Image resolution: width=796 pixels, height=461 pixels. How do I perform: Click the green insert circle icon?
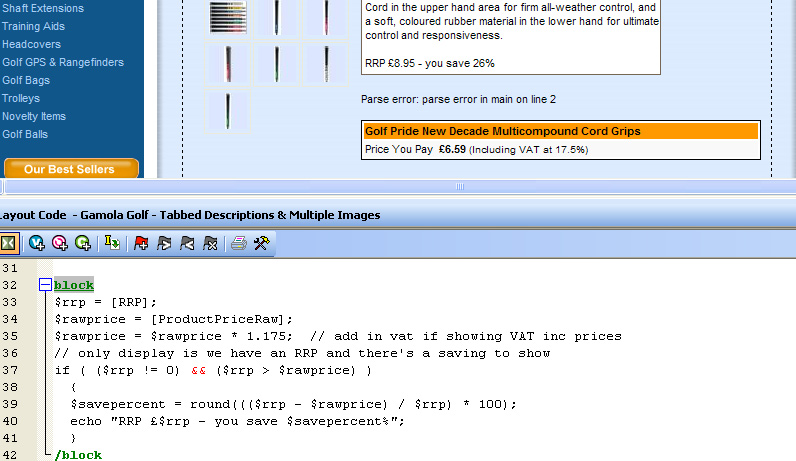83,243
